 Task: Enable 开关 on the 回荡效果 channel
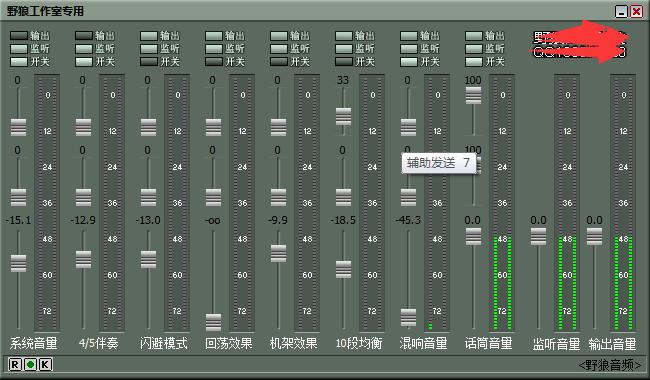[214, 62]
